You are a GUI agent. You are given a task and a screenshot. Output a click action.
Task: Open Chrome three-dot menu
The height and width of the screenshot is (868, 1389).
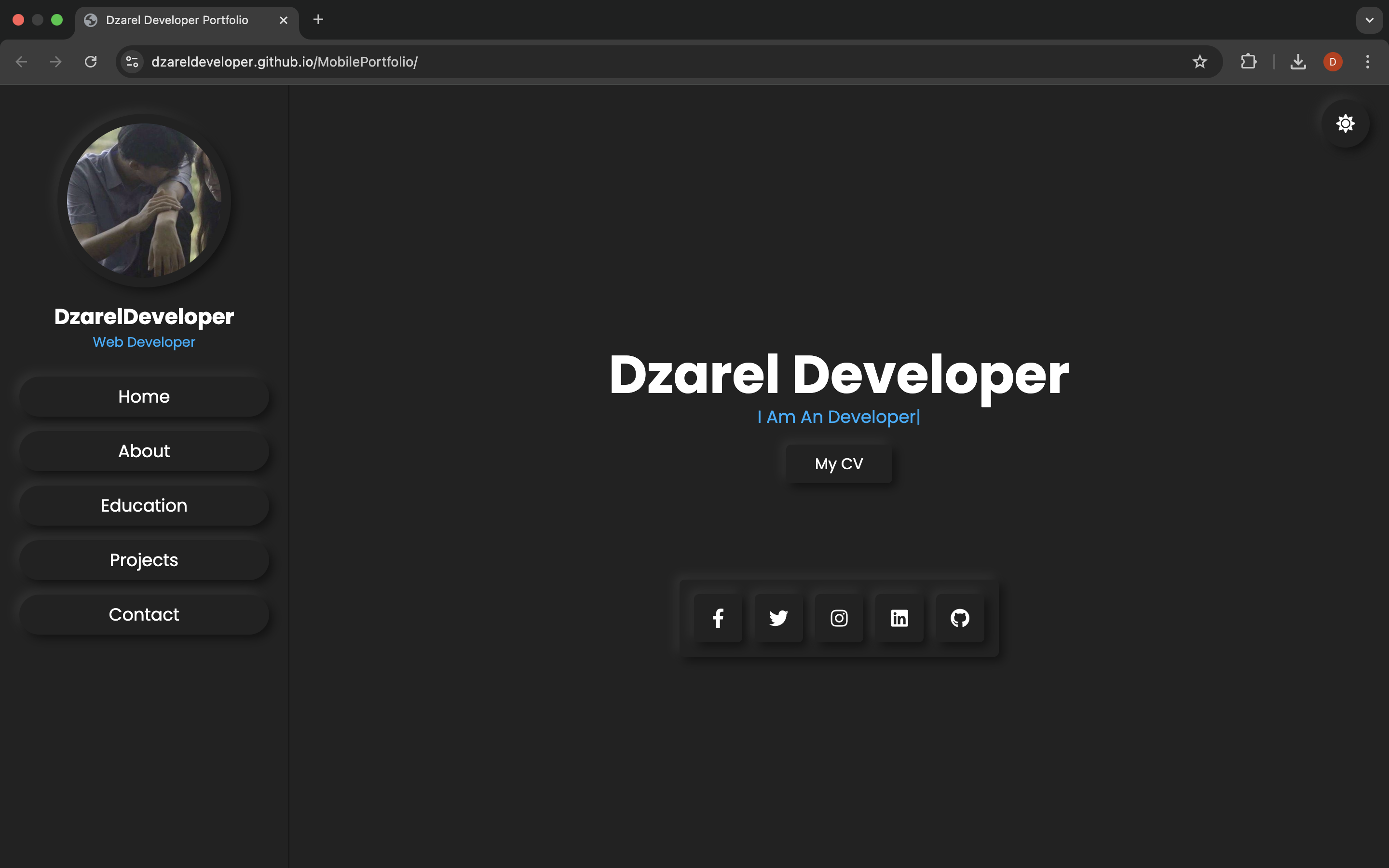(1367, 61)
